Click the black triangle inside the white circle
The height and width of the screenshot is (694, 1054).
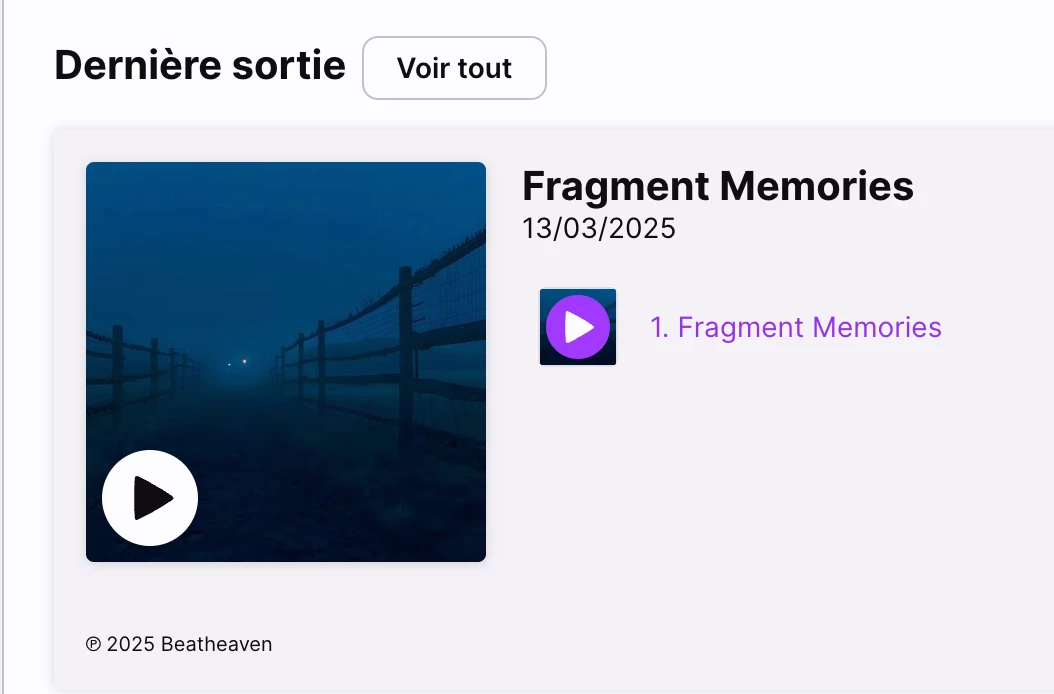[x=153, y=498]
